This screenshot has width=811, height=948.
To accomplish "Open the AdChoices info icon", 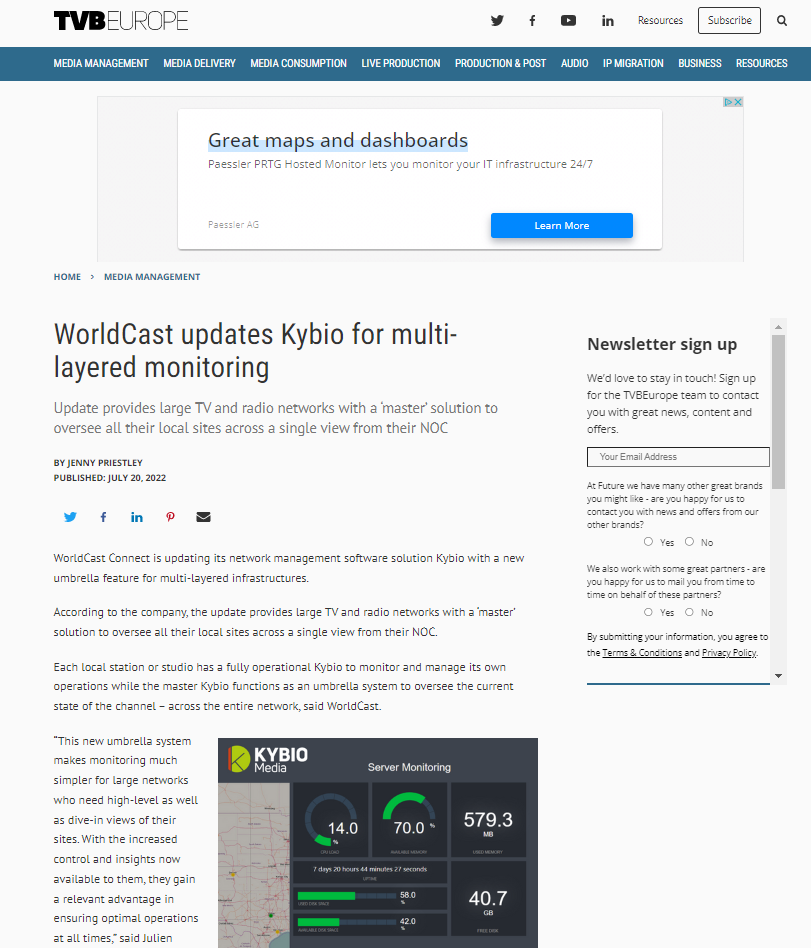I will (729, 102).
